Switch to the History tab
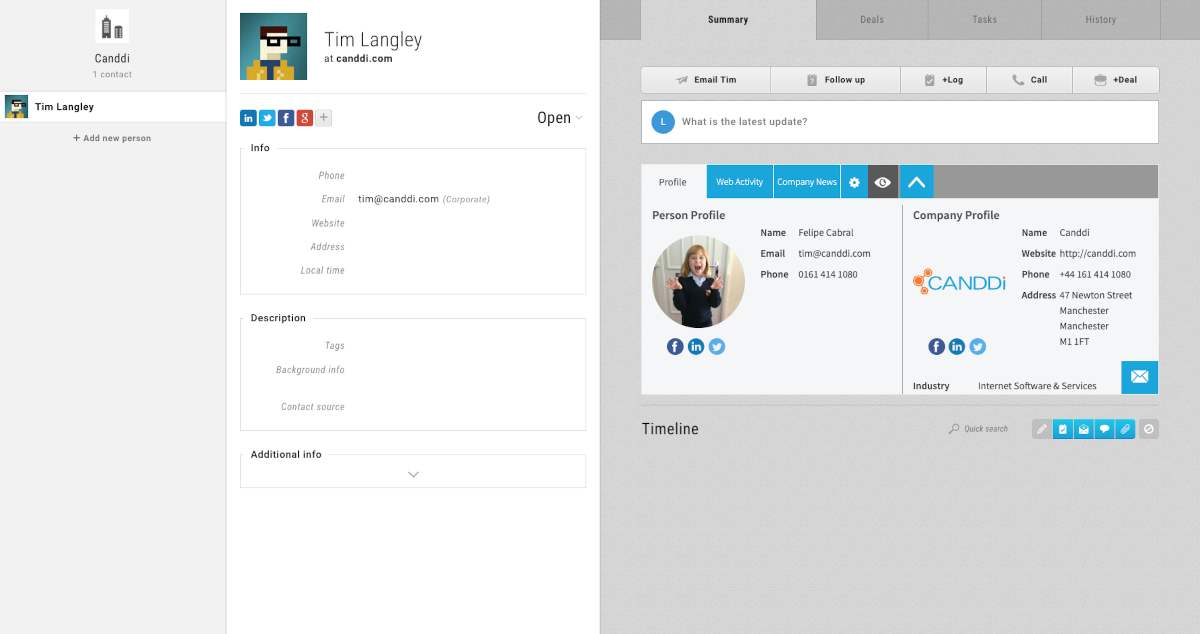 (1101, 20)
